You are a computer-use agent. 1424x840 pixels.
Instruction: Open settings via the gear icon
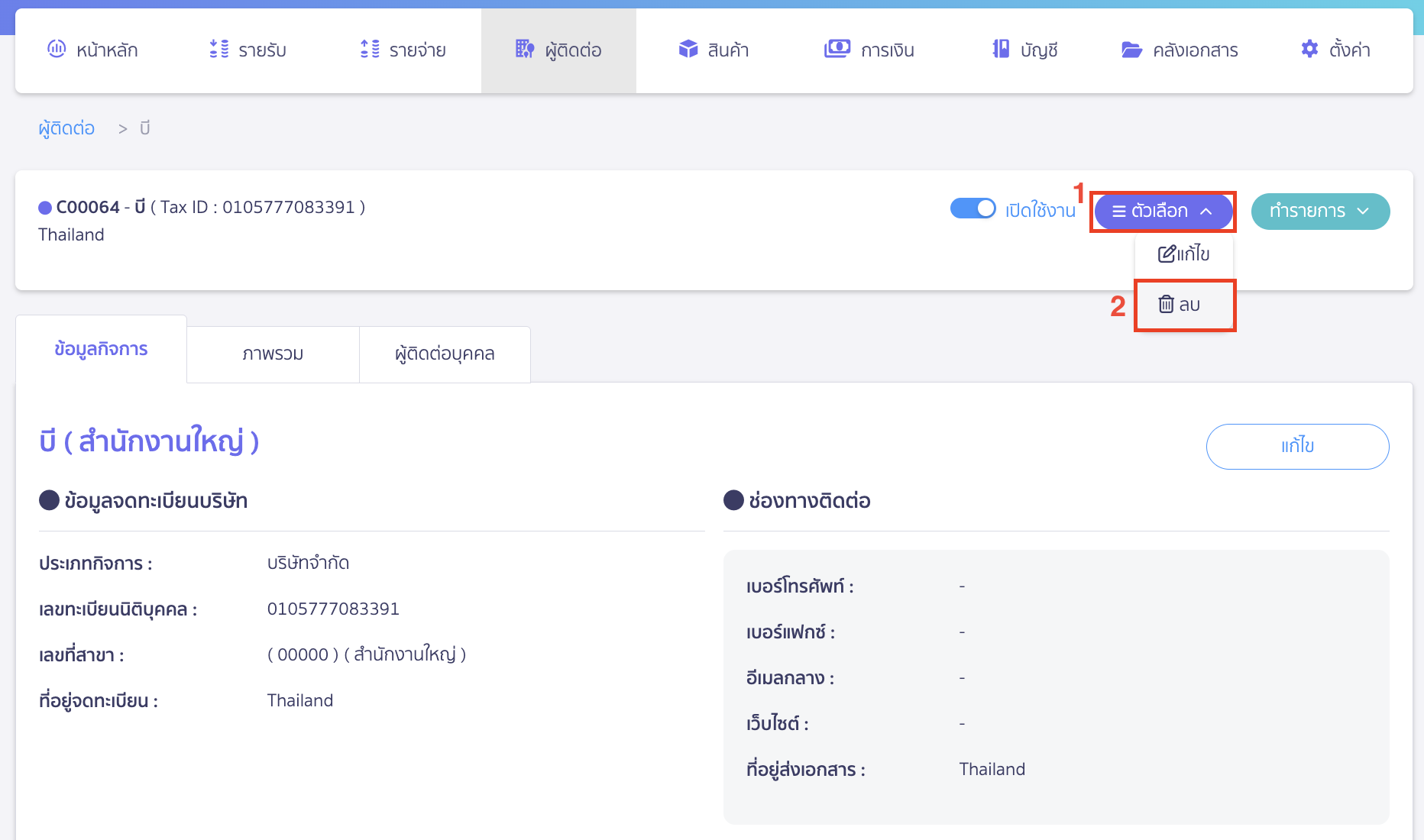pos(1309,49)
